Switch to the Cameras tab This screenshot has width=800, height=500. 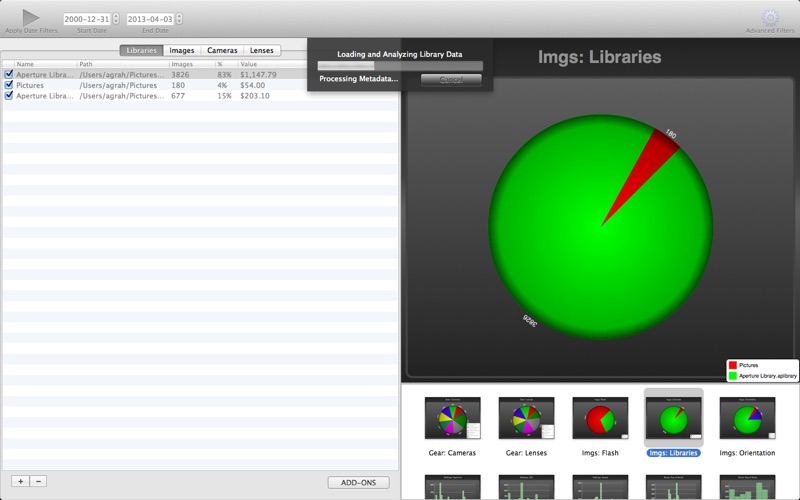coord(222,50)
